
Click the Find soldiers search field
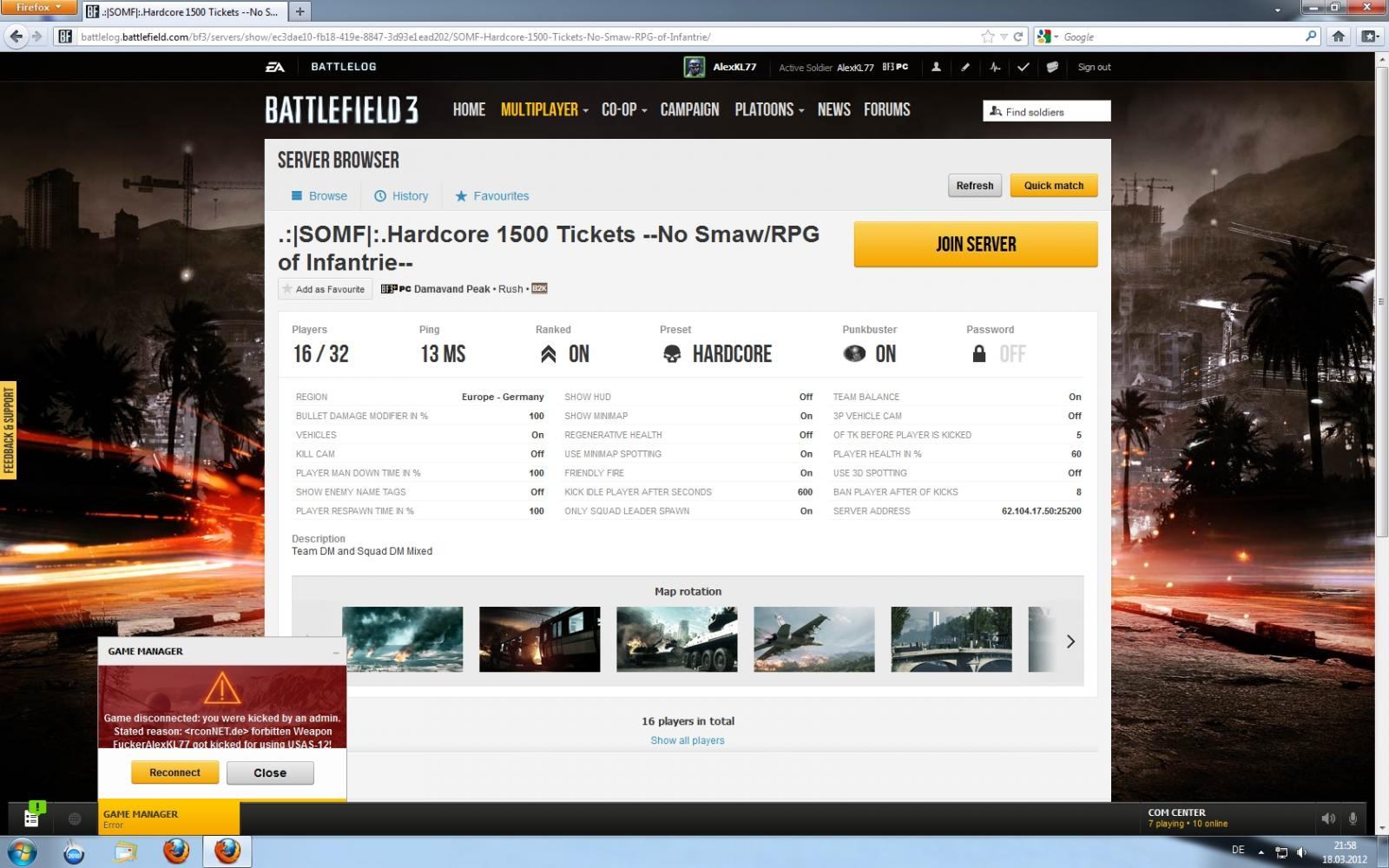pyautogui.click(x=1047, y=111)
